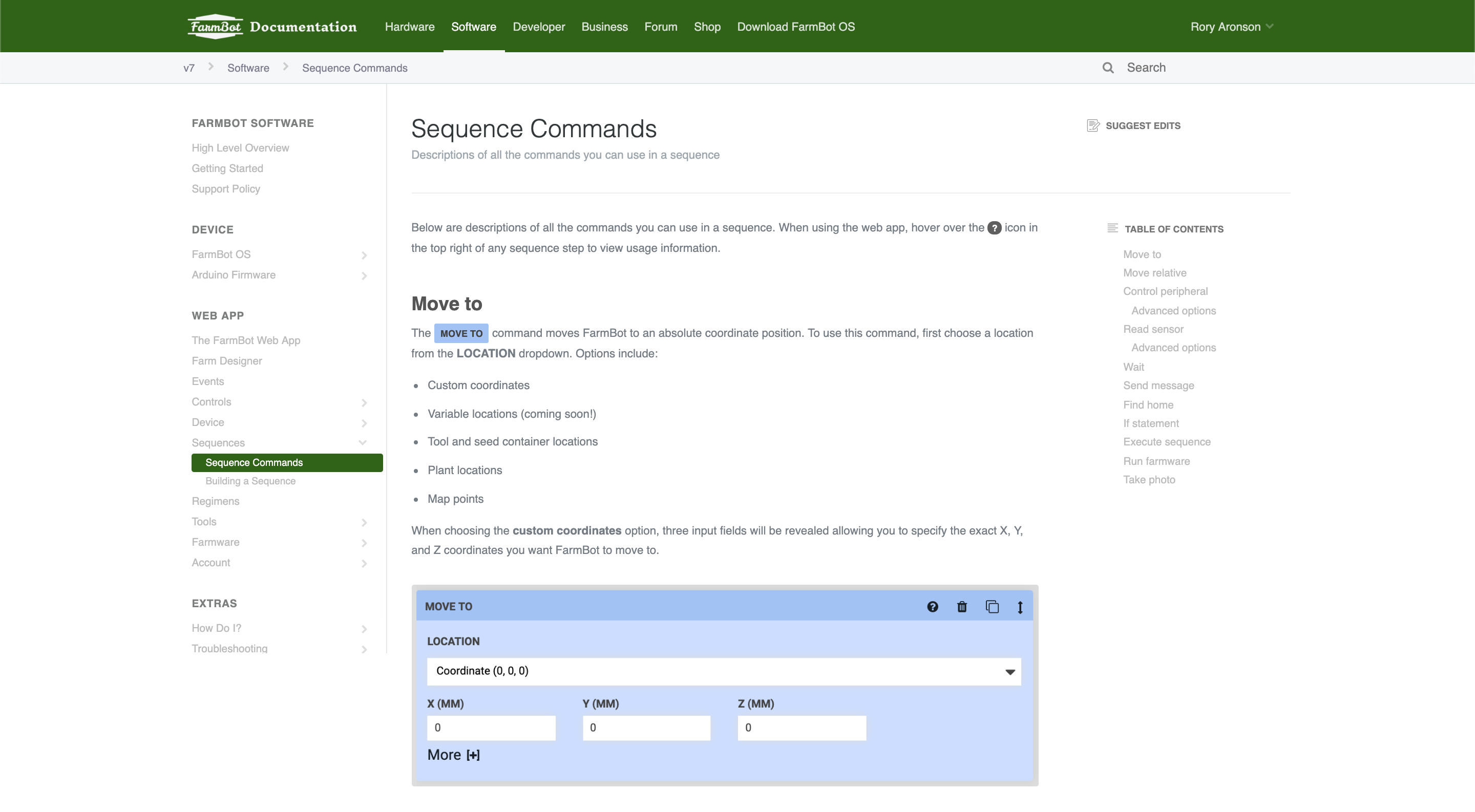Expand the FarmBot OS sidebar chevron
The height and width of the screenshot is (812, 1475).
(364, 254)
